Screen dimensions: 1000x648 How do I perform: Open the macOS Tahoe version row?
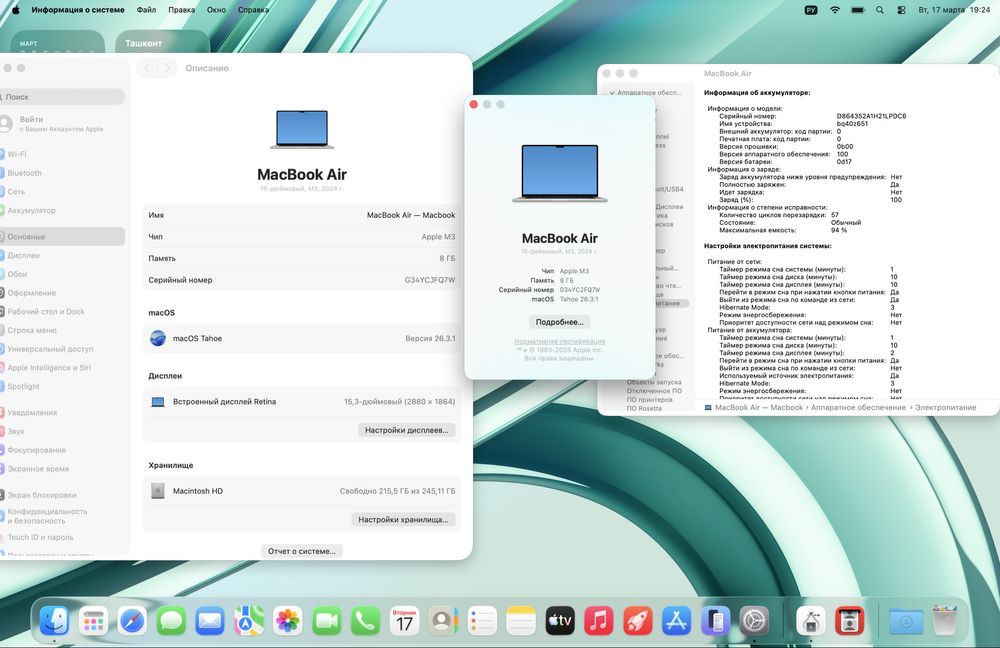[302, 339]
